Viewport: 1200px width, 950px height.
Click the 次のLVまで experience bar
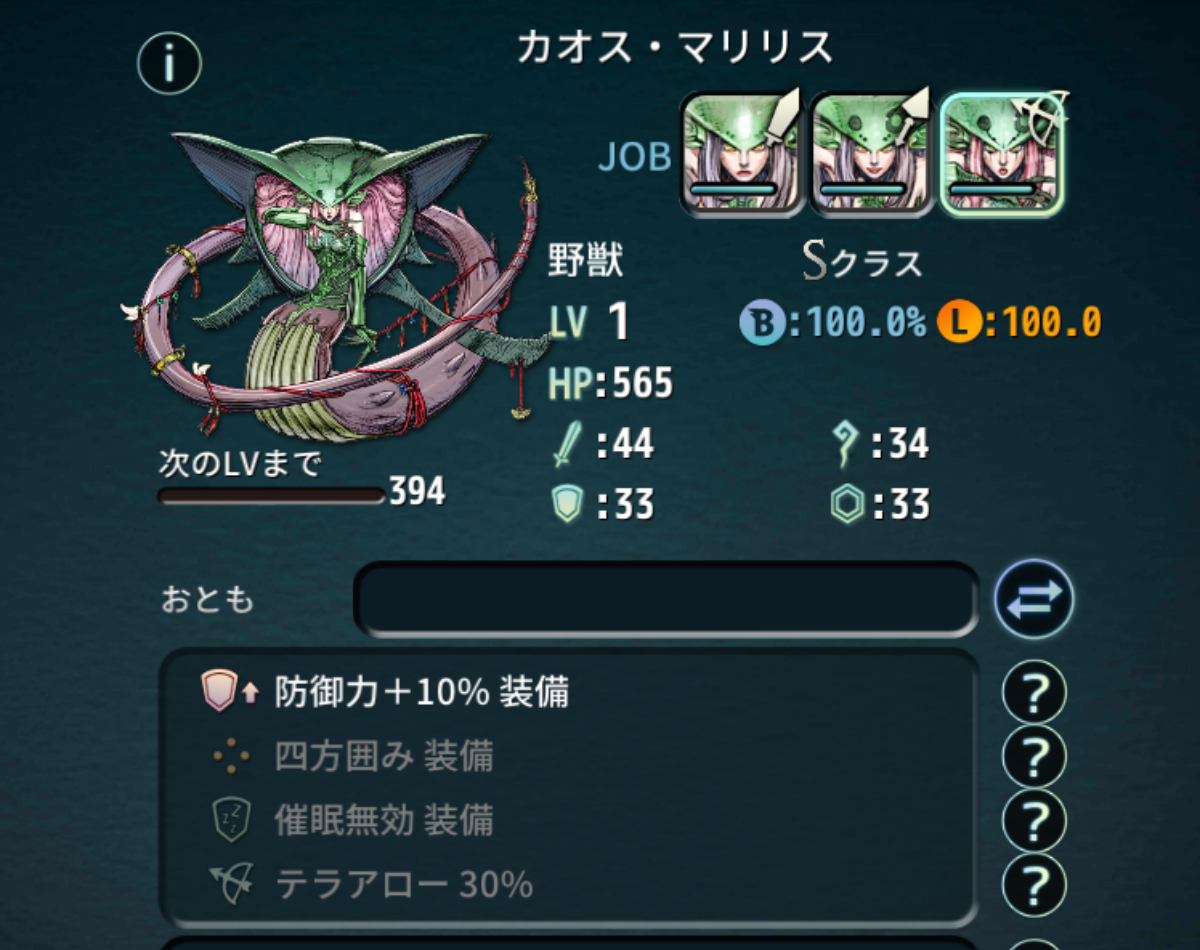pos(272,495)
